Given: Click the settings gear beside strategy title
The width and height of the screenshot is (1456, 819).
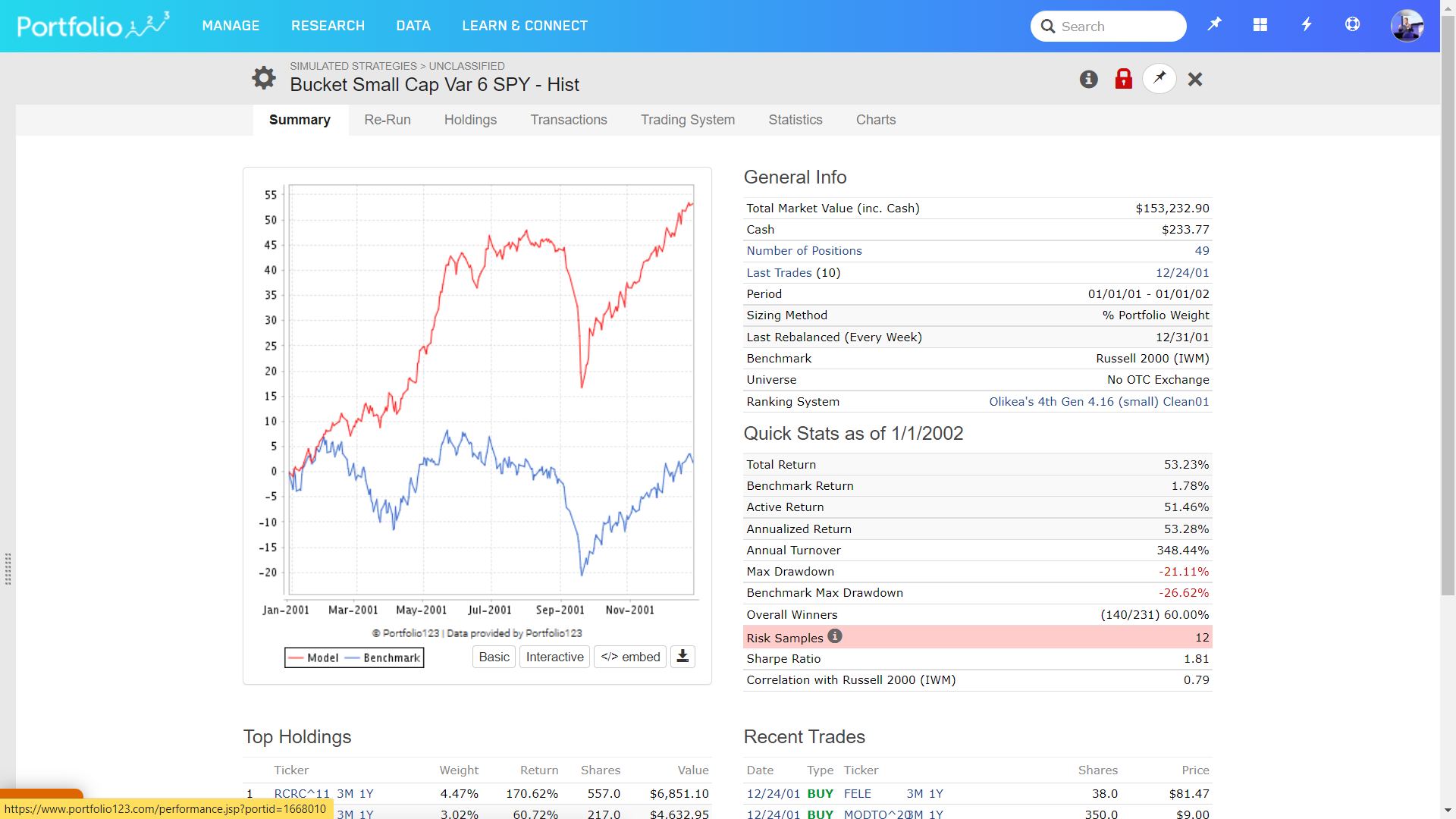Looking at the screenshot, I should (263, 77).
